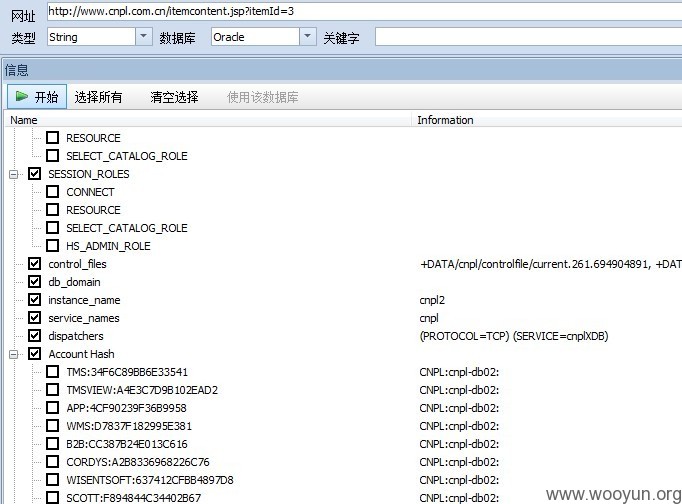Select the control_files row label

click(x=77, y=264)
